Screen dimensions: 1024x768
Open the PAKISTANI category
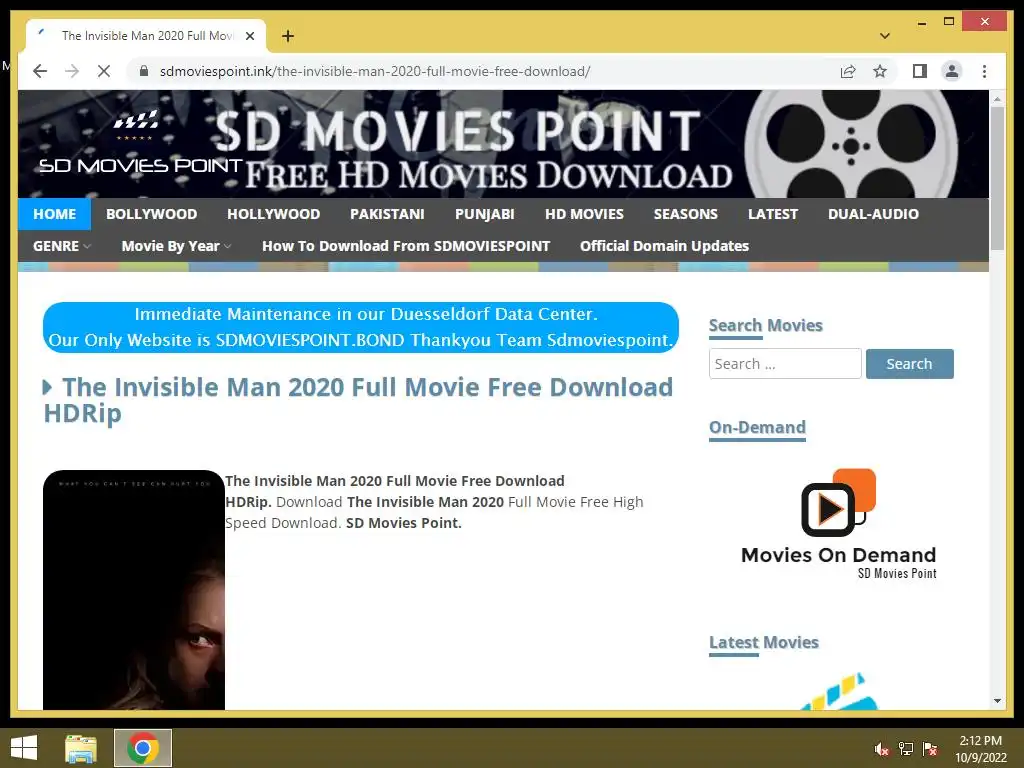coord(387,214)
